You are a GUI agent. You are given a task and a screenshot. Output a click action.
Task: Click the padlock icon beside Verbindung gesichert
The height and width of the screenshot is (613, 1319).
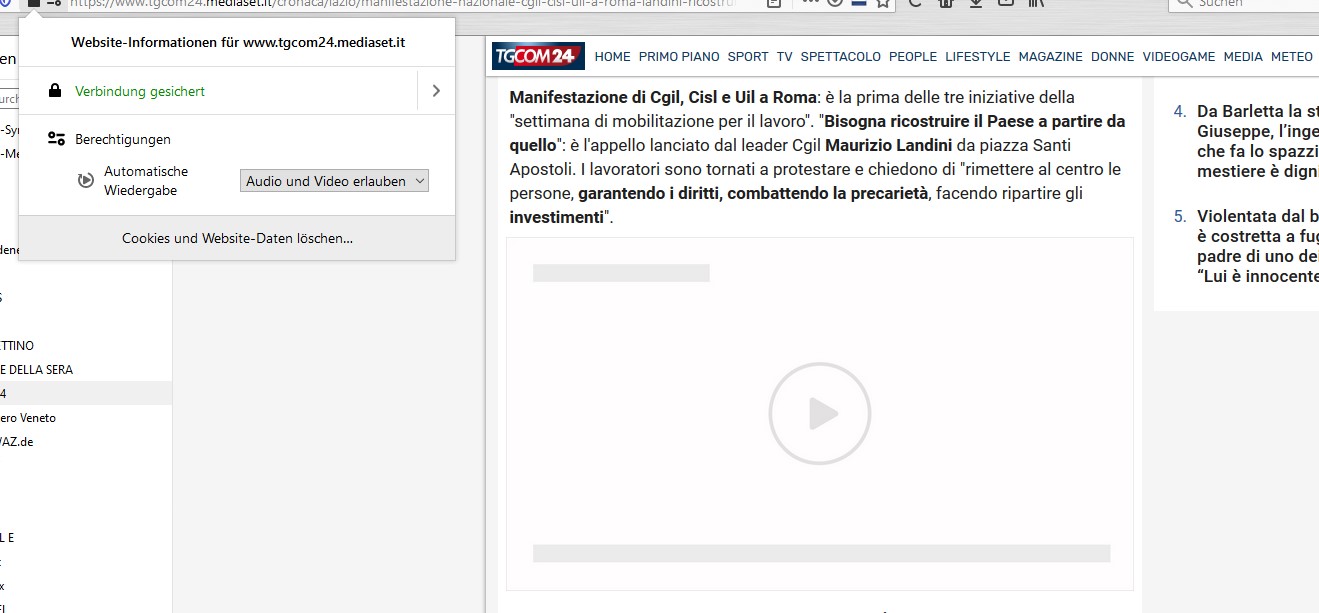[56, 91]
